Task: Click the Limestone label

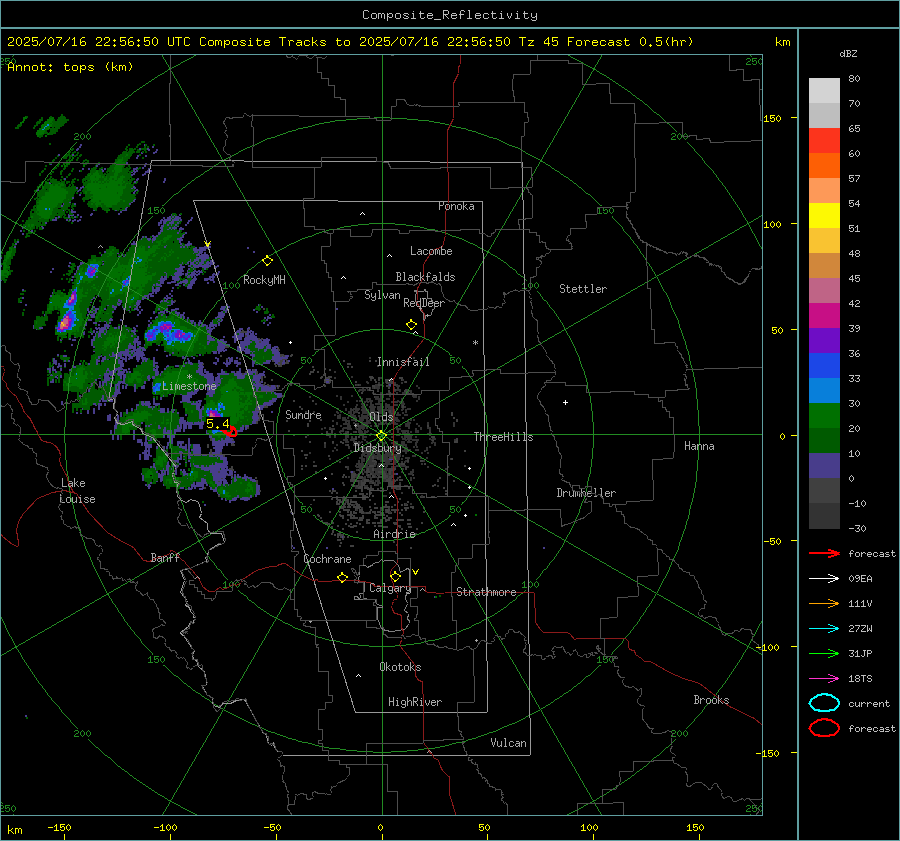Action: click(189, 386)
